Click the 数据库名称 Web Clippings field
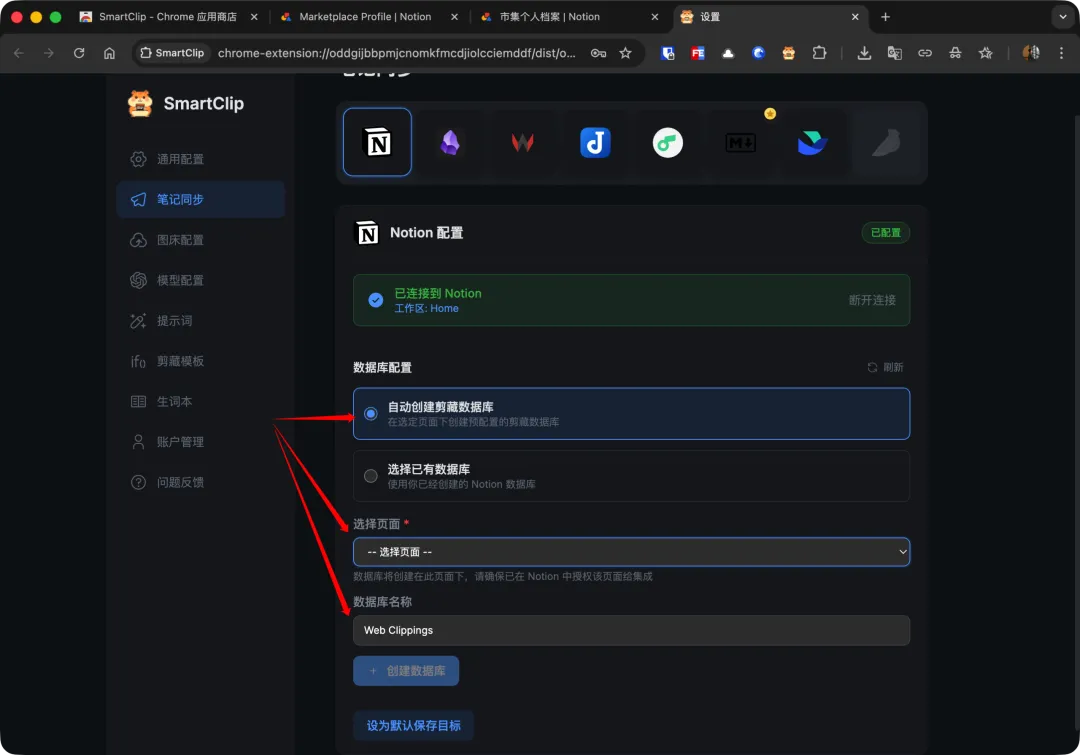 (632, 630)
